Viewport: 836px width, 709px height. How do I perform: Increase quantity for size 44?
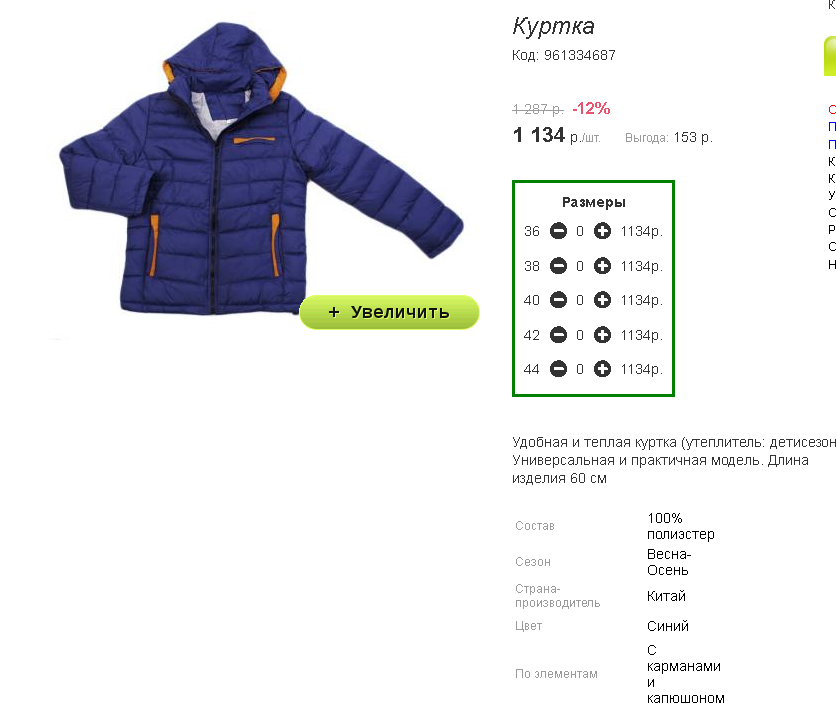[x=602, y=369]
